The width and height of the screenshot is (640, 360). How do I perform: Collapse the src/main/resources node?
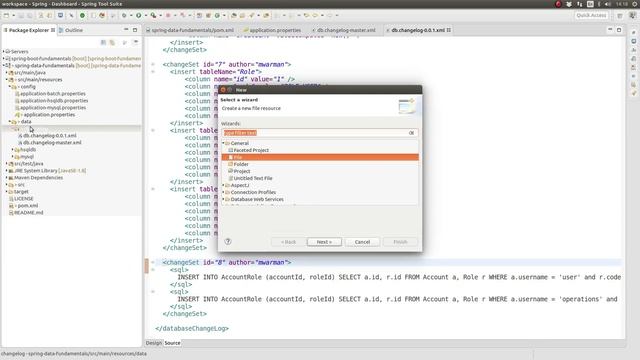pyautogui.click(x=7, y=80)
